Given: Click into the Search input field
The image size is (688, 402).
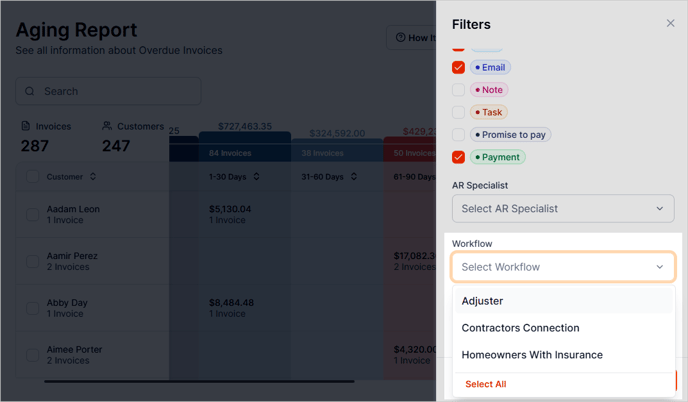Looking at the screenshot, I should [115, 91].
